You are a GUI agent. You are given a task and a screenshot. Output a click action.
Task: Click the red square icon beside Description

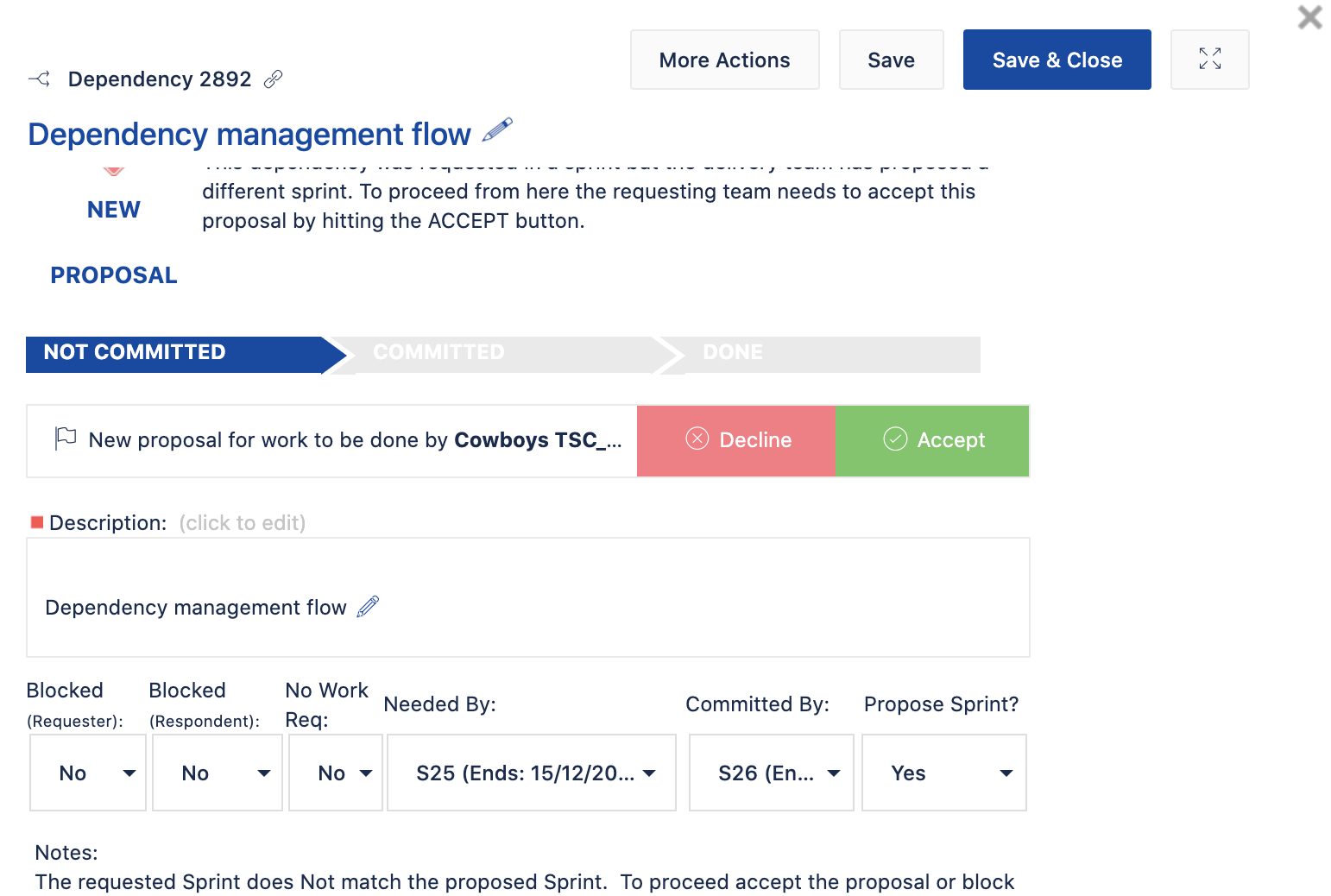[x=36, y=521]
